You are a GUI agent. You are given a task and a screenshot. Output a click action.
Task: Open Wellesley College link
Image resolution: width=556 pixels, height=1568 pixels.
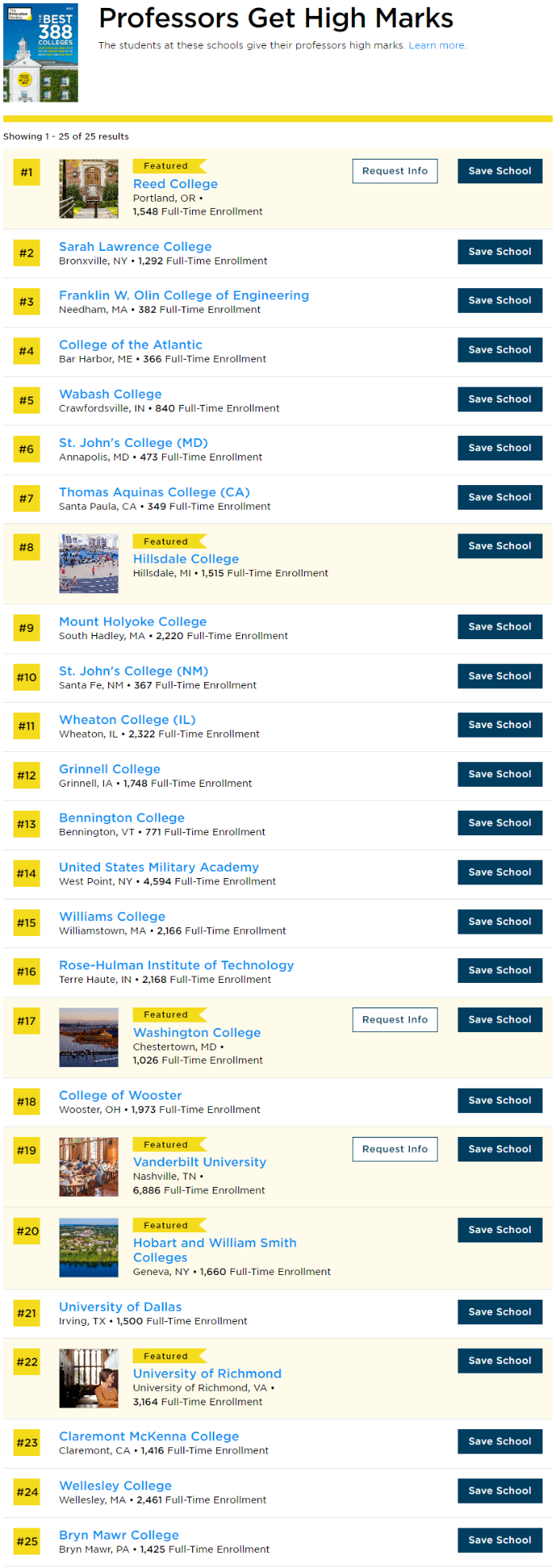point(115,1485)
